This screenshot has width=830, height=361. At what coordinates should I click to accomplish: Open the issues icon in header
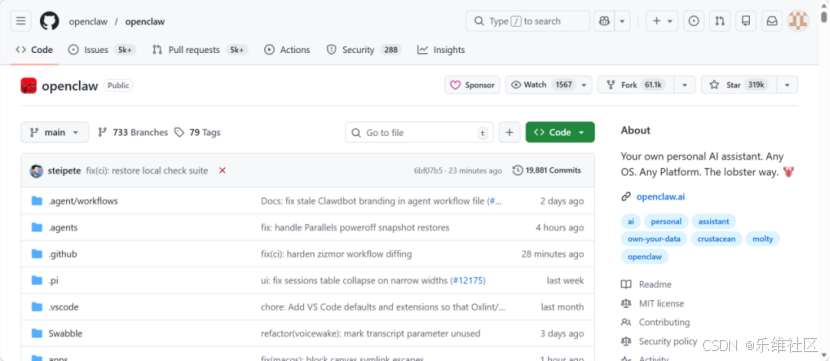click(693, 21)
